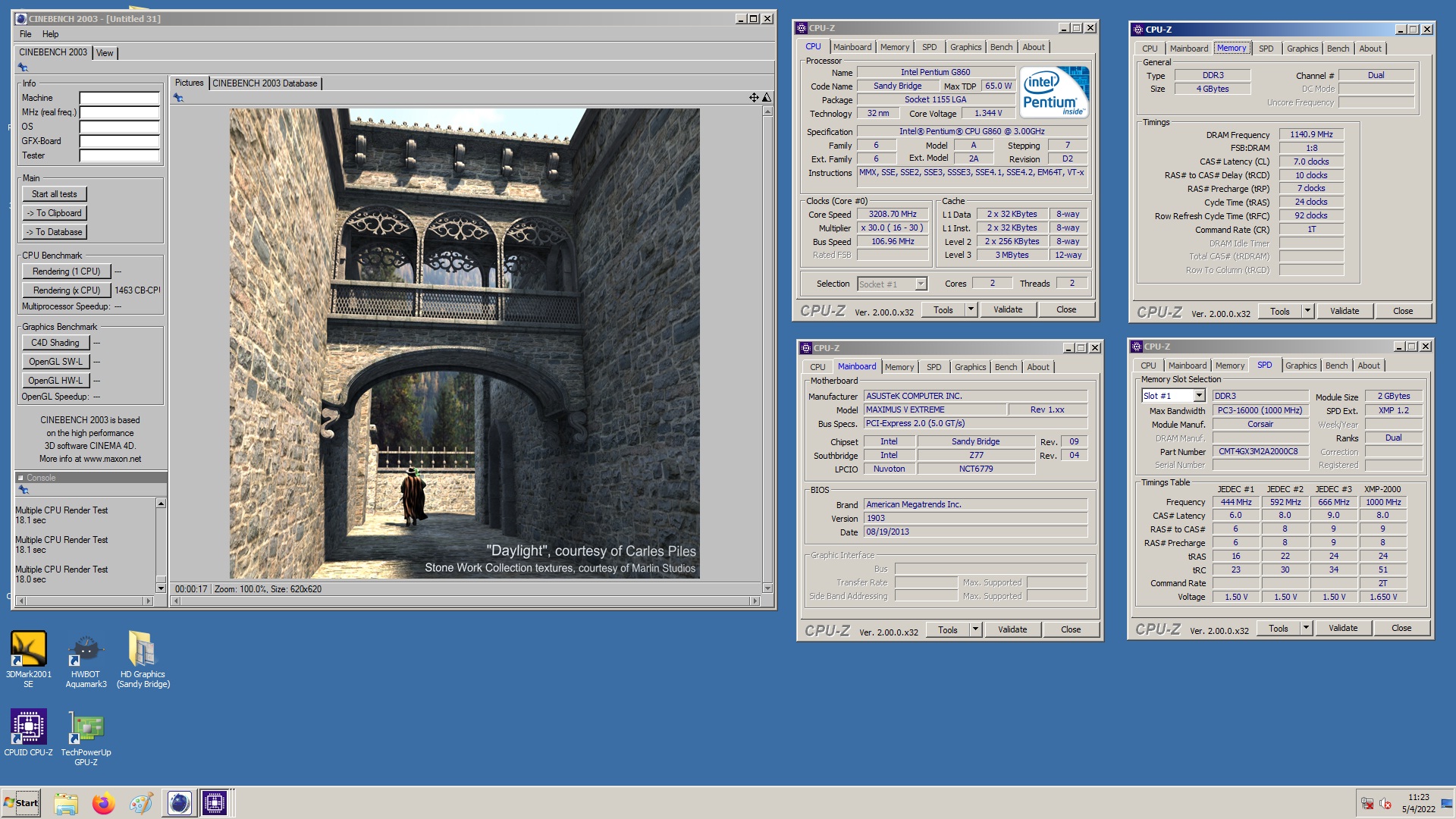Click console horizontal scroll left arrow
1456x819 pixels.
click(21, 601)
